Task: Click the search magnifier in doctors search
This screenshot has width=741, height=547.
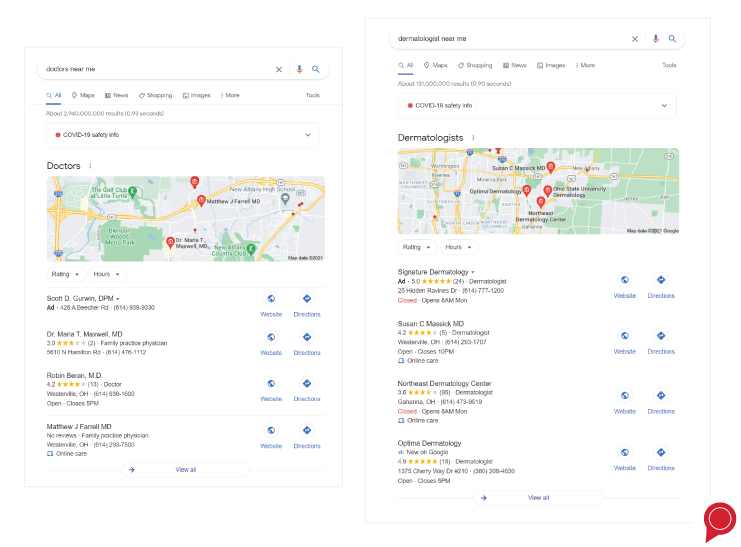Action: click(316, 69)
